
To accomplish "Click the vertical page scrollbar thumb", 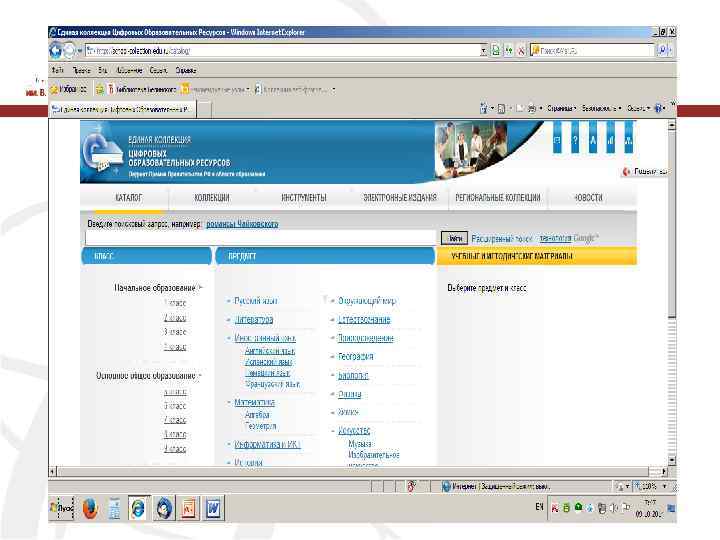I will 672,224.
